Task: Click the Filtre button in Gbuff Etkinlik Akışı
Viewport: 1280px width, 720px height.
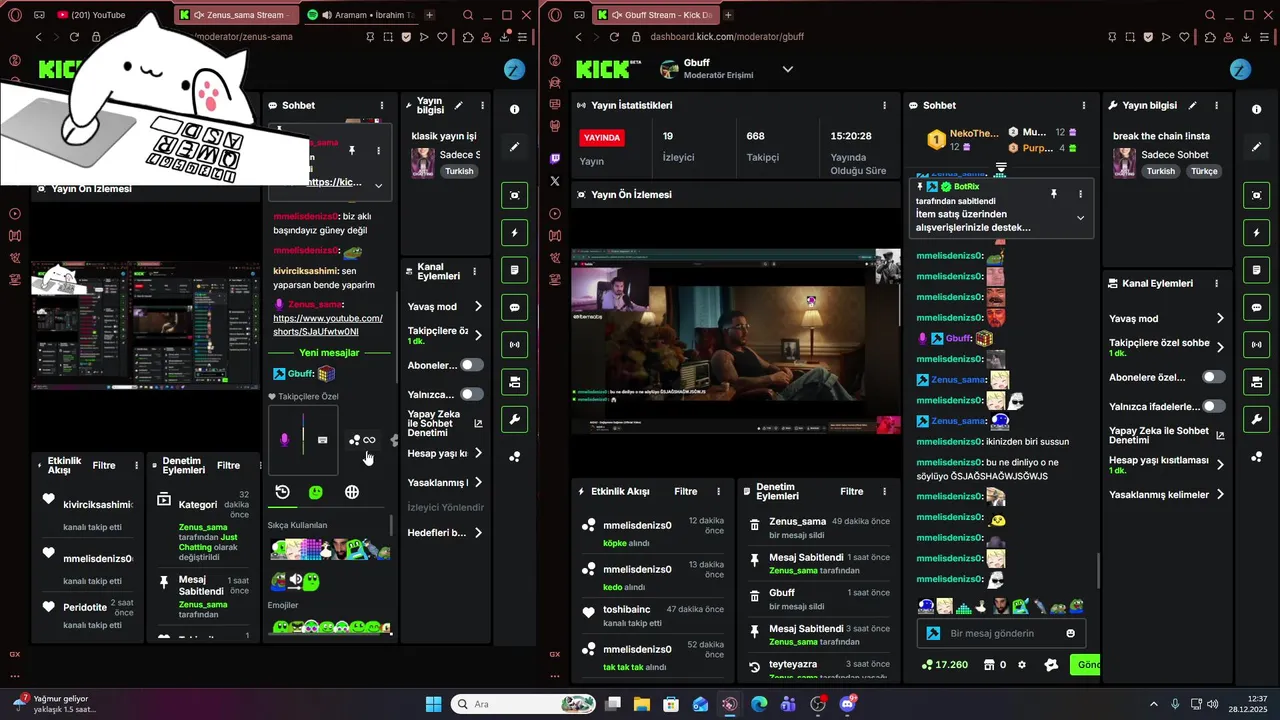Action: [685, 492]
